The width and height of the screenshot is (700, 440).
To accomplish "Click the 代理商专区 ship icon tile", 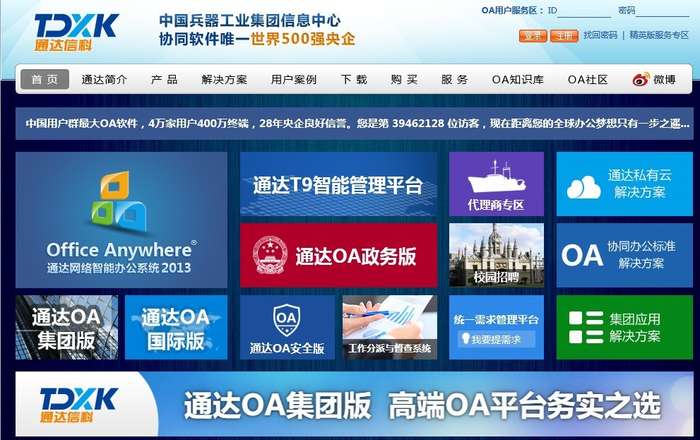I will click(x=496, y=184).
